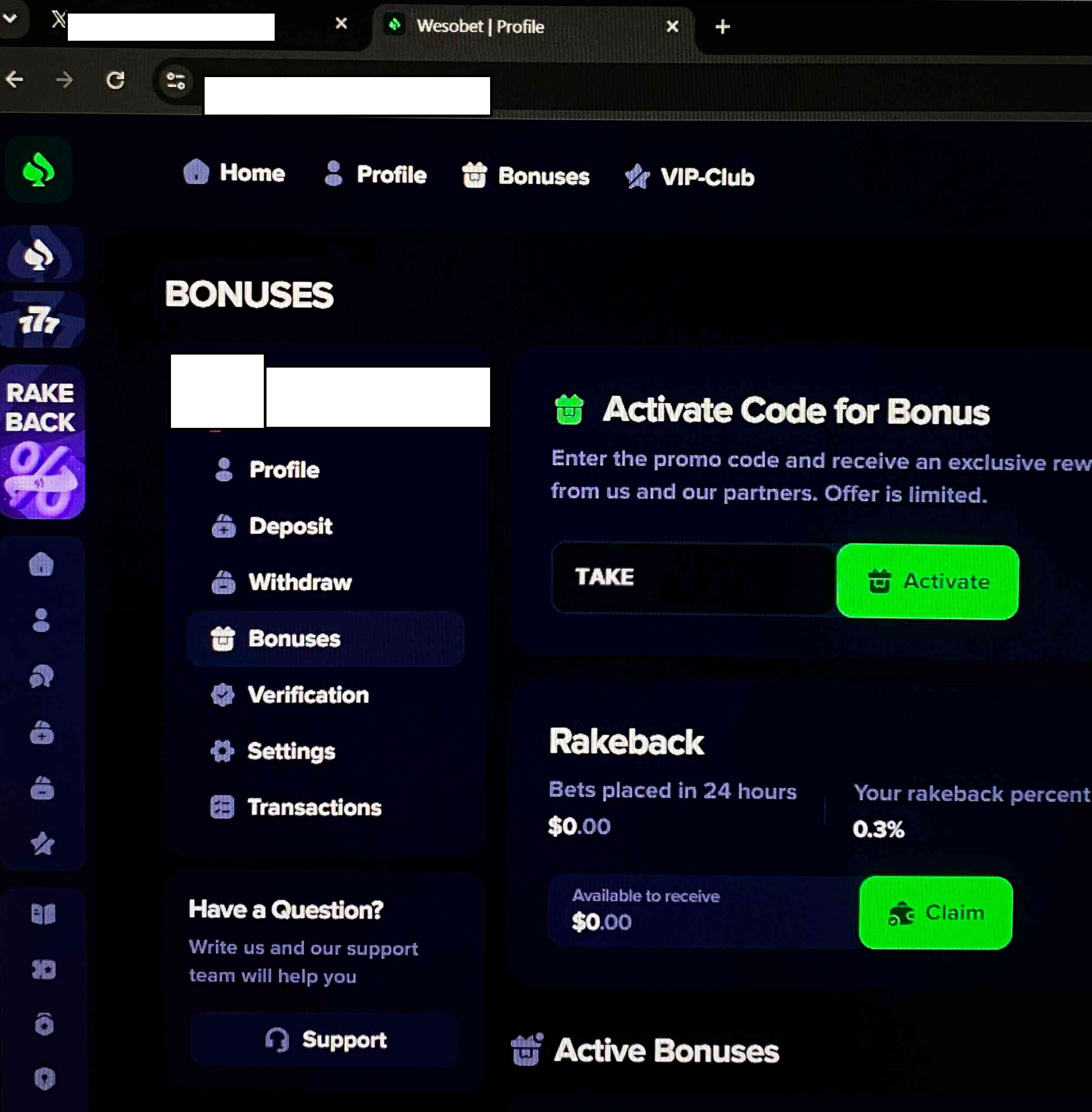Click the 'Have a Question?' heading

point(286,909)
